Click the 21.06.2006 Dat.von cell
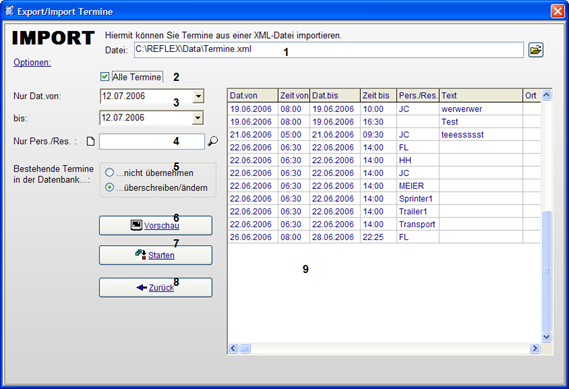The height and width of the screenshot is (389, 569). pyautogui.click(x=253, y=135)
